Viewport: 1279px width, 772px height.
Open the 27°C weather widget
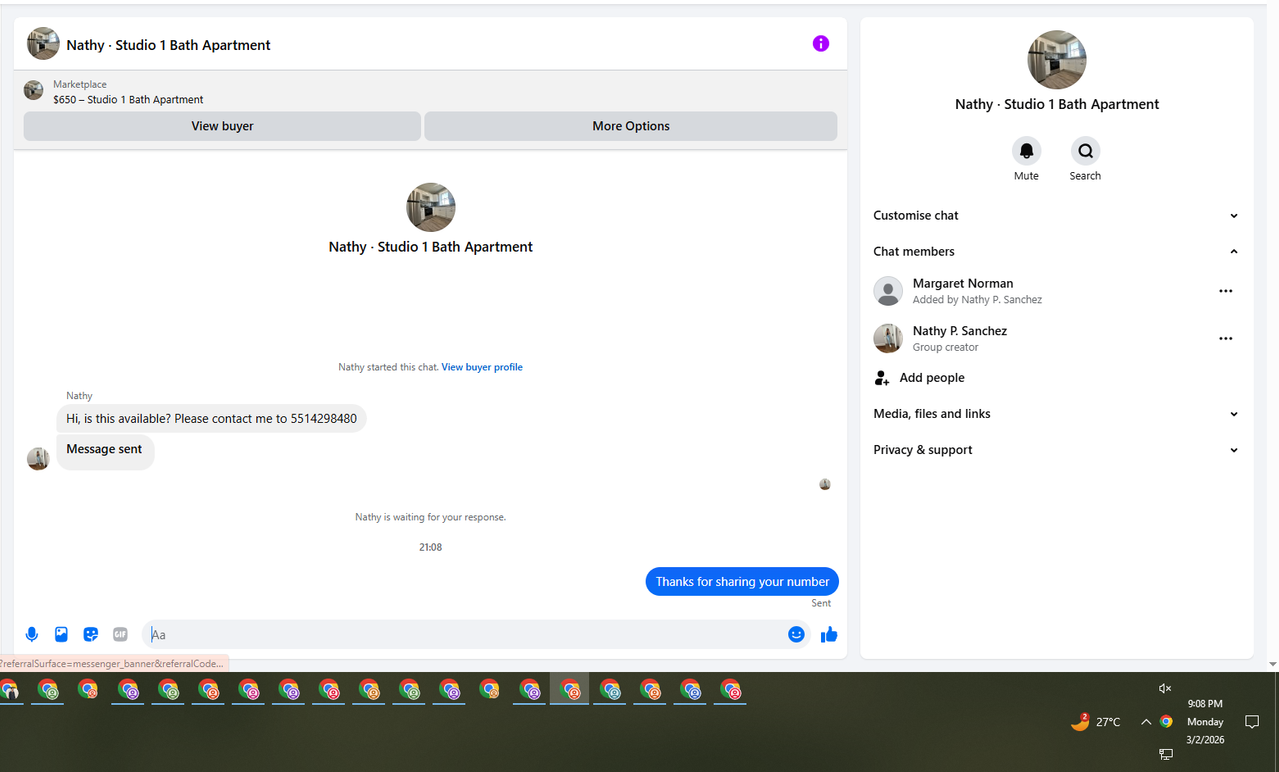pos(1096,721)
